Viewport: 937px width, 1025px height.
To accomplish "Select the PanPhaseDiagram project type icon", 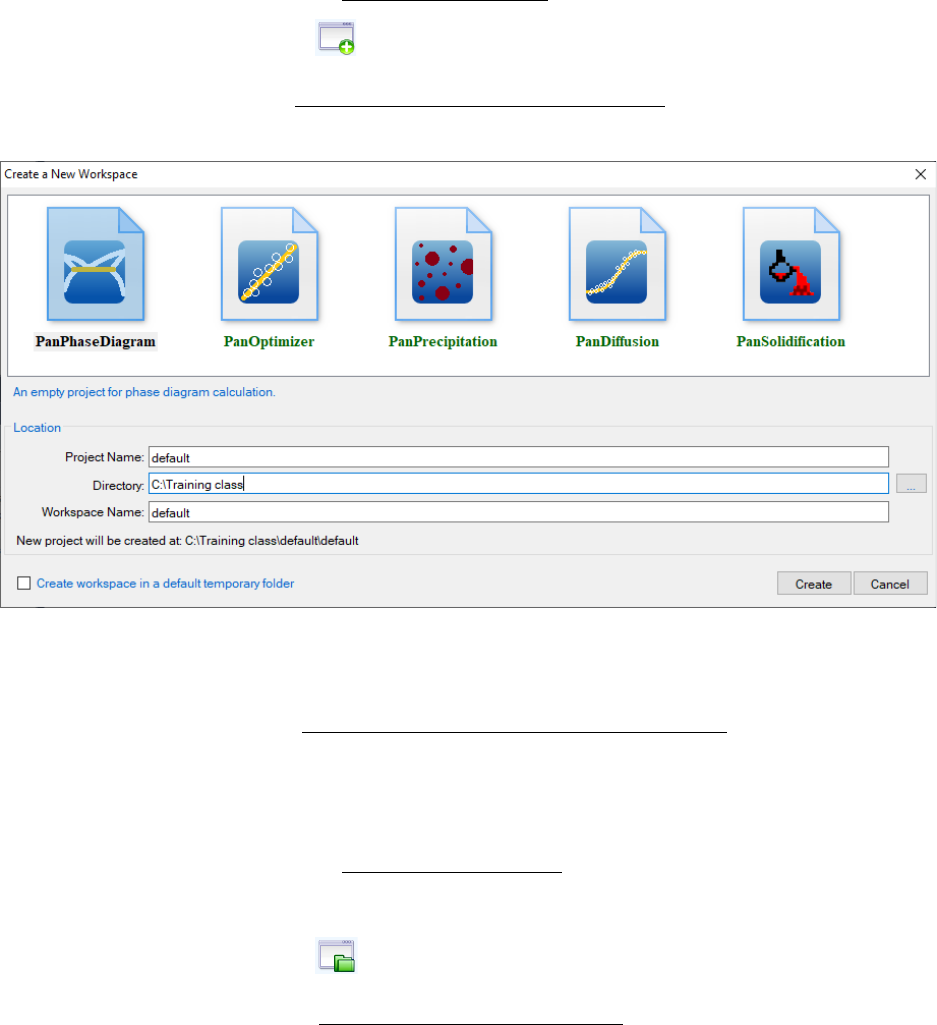I will click(95, 264).
